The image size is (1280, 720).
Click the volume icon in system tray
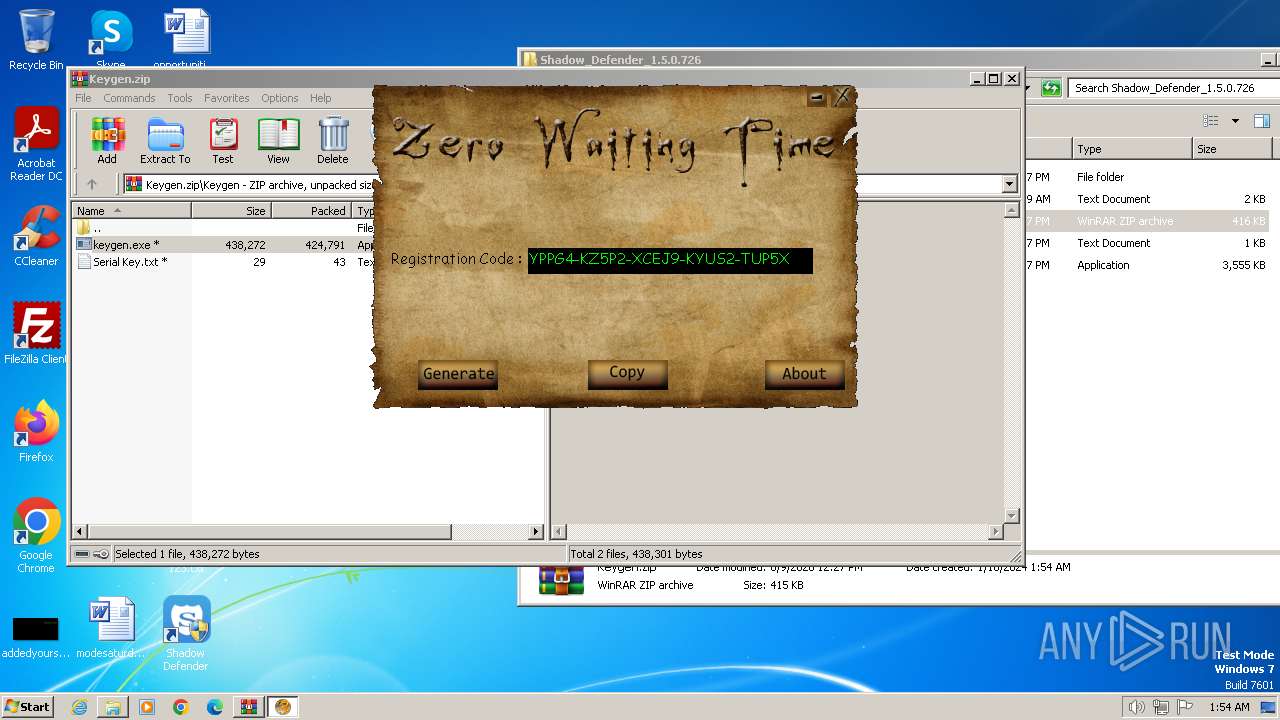[x=1135, y=707]
